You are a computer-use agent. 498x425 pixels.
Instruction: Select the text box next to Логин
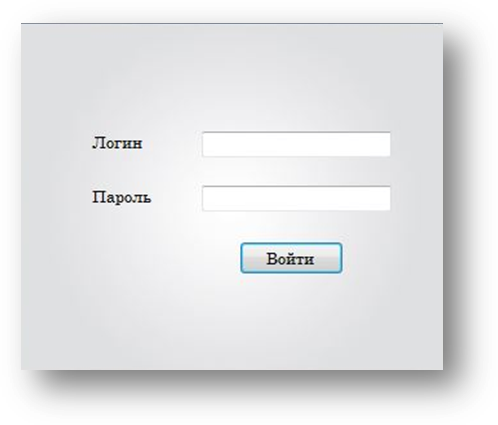click(296, 144)
